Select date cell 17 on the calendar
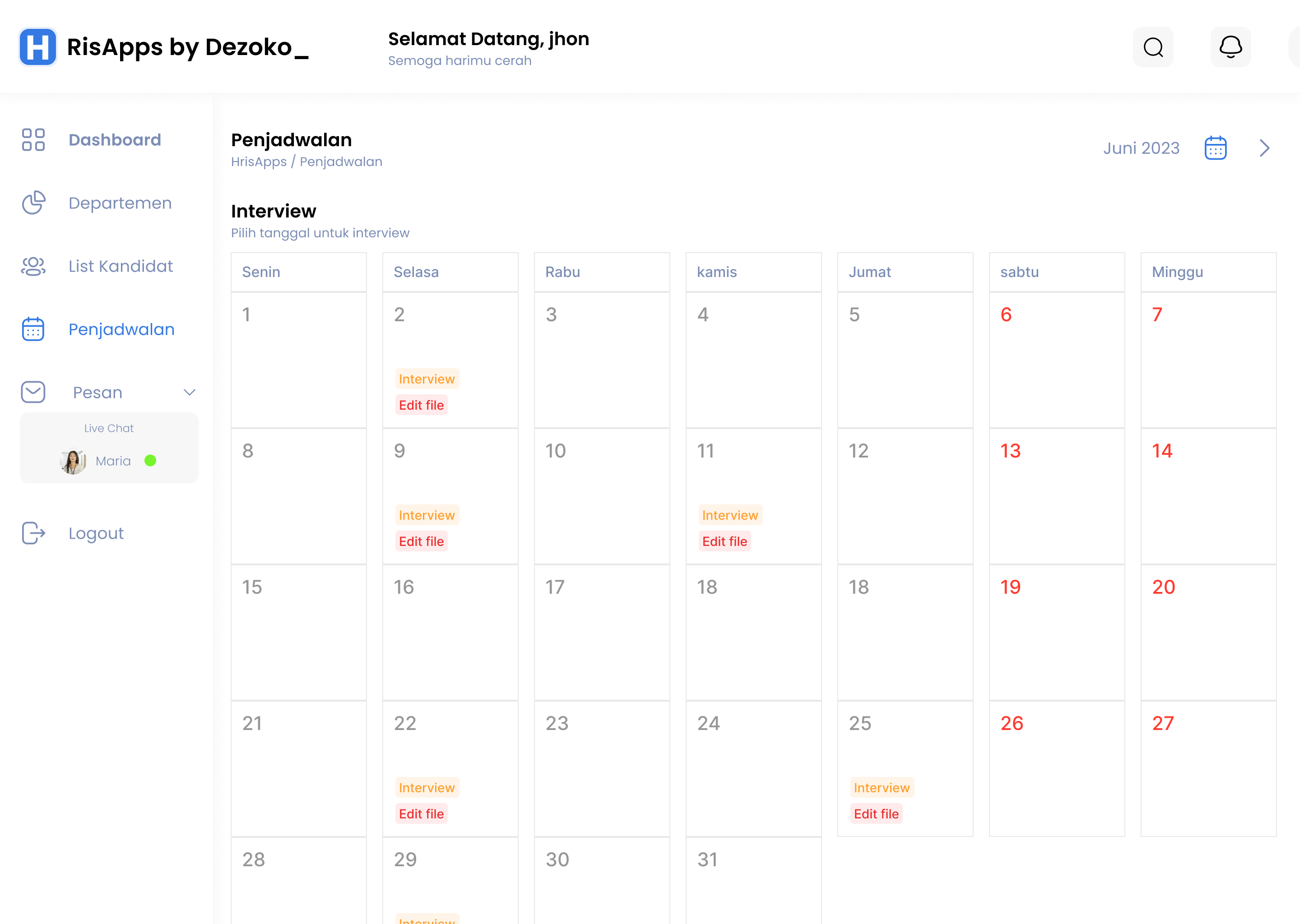This screenshot has width=1300, height=924. tap(602, 632)
